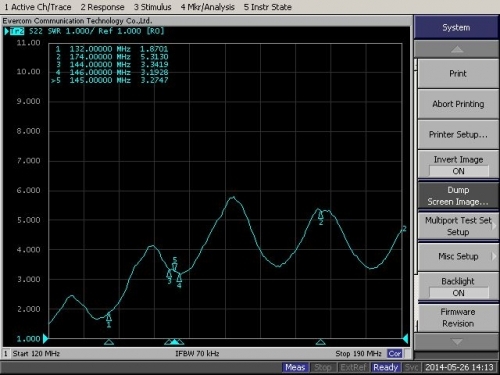Open the Mkr/Analysis menu
Viewport: 500px width, 375px height.
[x=208, y=7]
